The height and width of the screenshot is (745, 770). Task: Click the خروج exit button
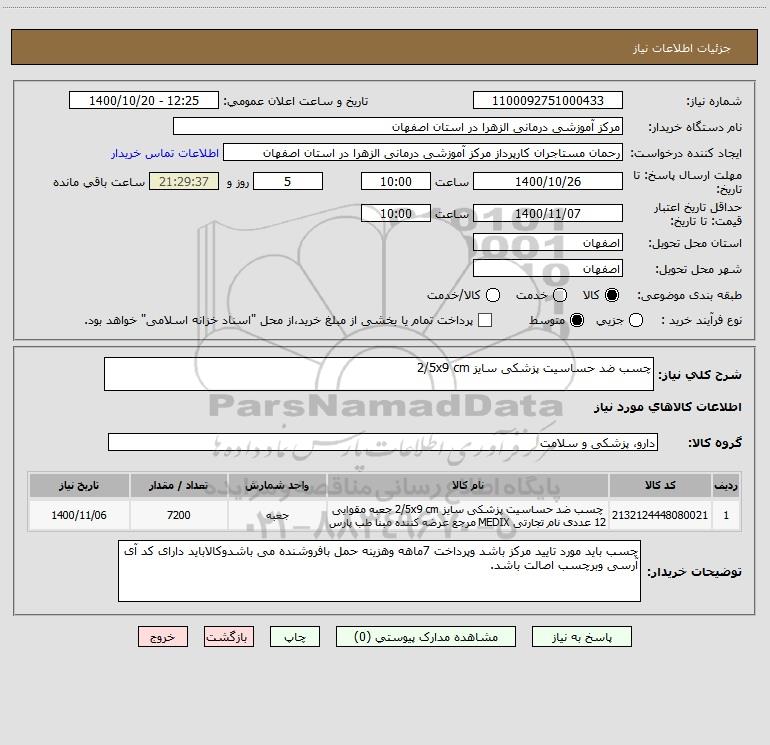pyautogui.click(x=163, y=637)
